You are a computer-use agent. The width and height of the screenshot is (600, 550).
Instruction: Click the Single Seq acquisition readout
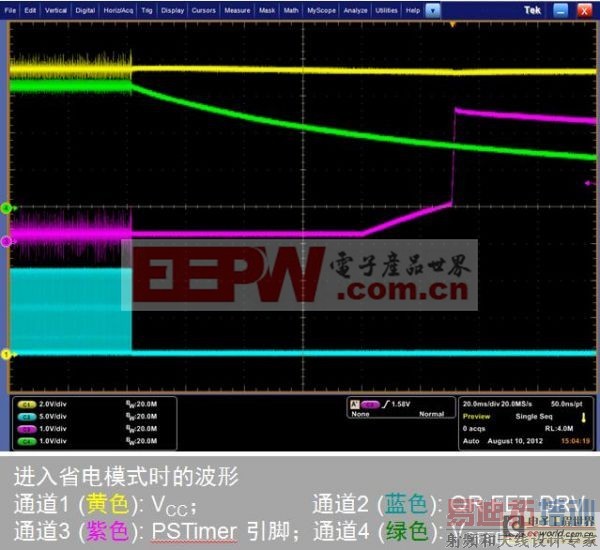[534, 416]
